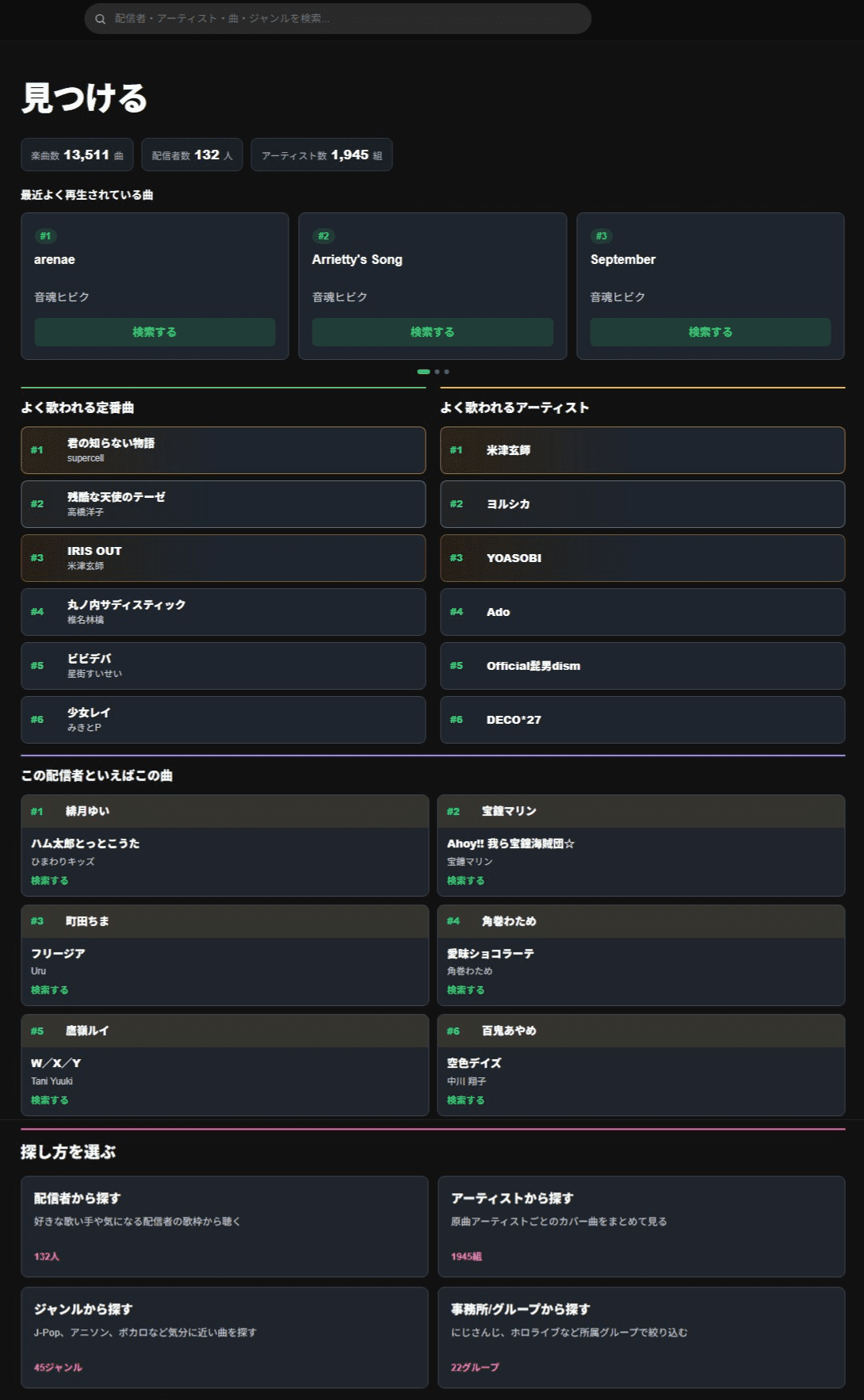Search W/X/Y from 鷹嶺ルイ card
This screenshot has height=1400, width=864.
[49, 1100]
